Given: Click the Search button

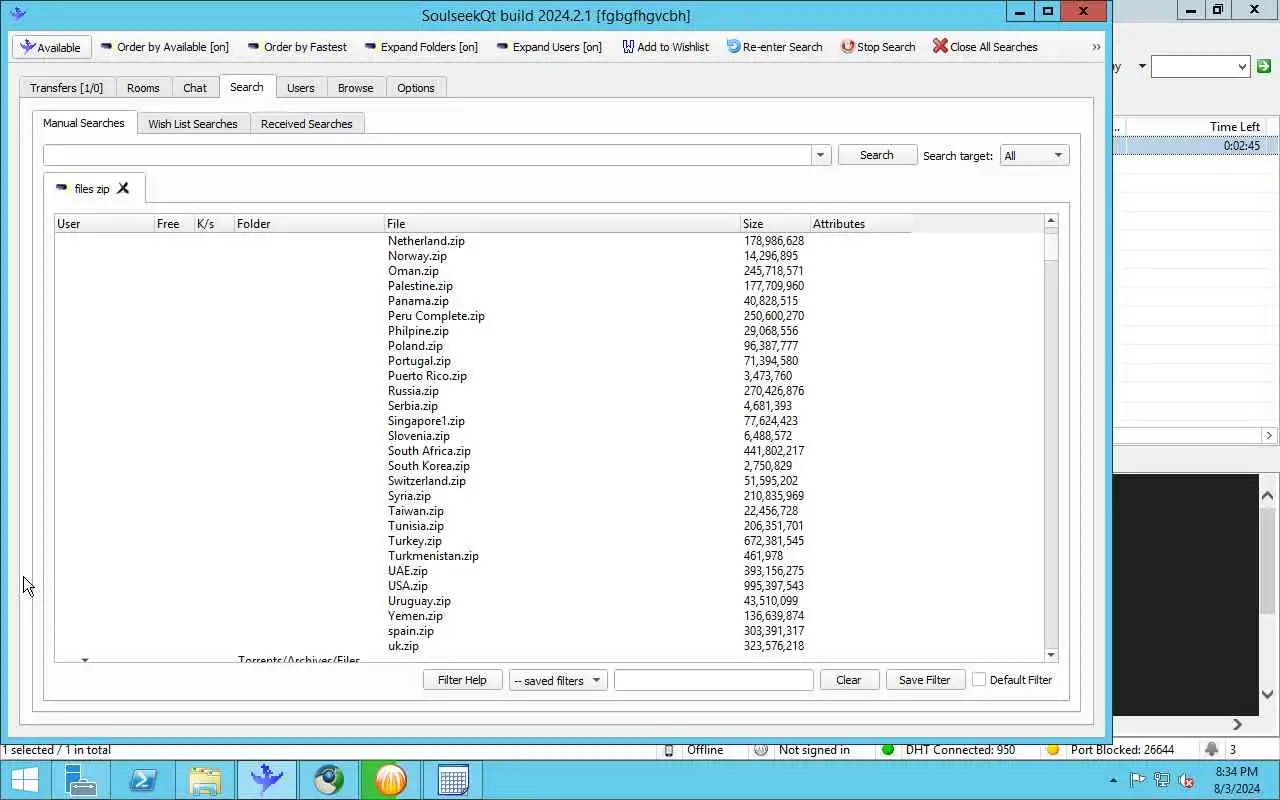Looking at the screenshot, I should click(877, 155).
